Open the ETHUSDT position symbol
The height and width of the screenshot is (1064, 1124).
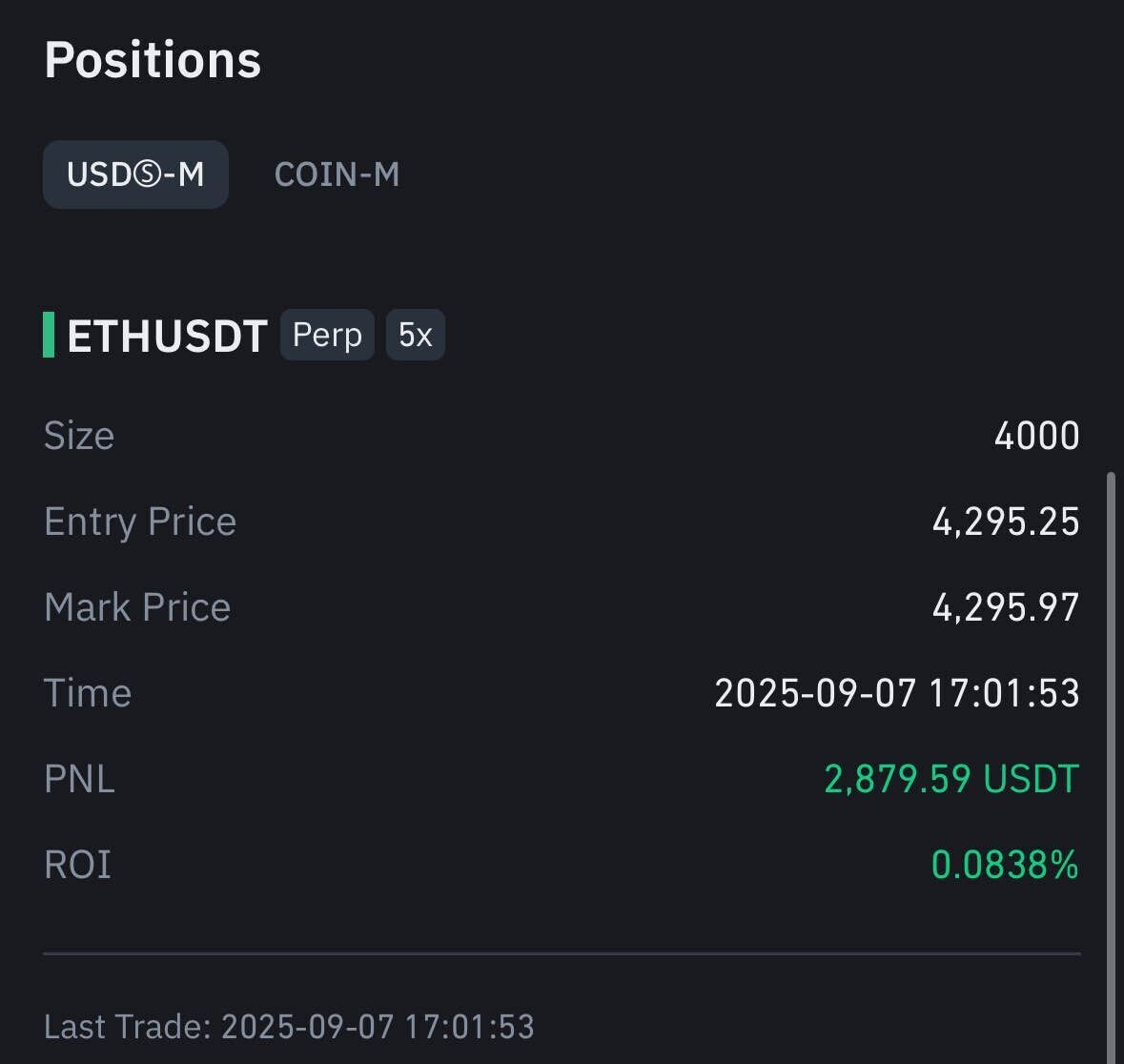click(167, 337)
